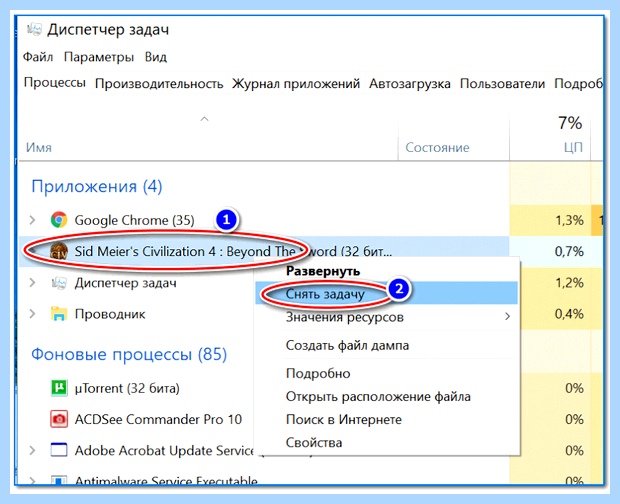
Task: Click the Google Chrome app icon
Action: point(59,220)
